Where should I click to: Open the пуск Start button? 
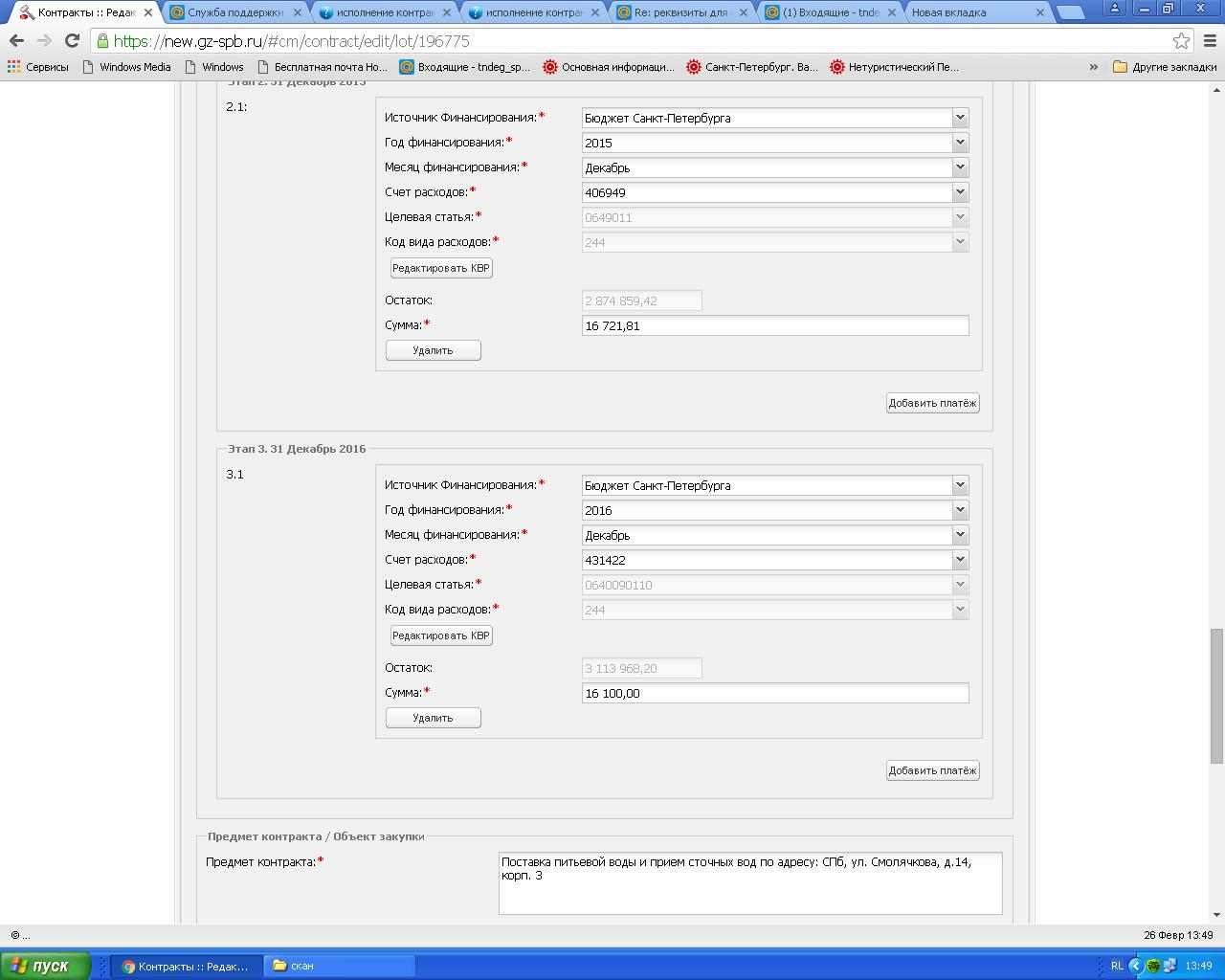click(45, 966)
